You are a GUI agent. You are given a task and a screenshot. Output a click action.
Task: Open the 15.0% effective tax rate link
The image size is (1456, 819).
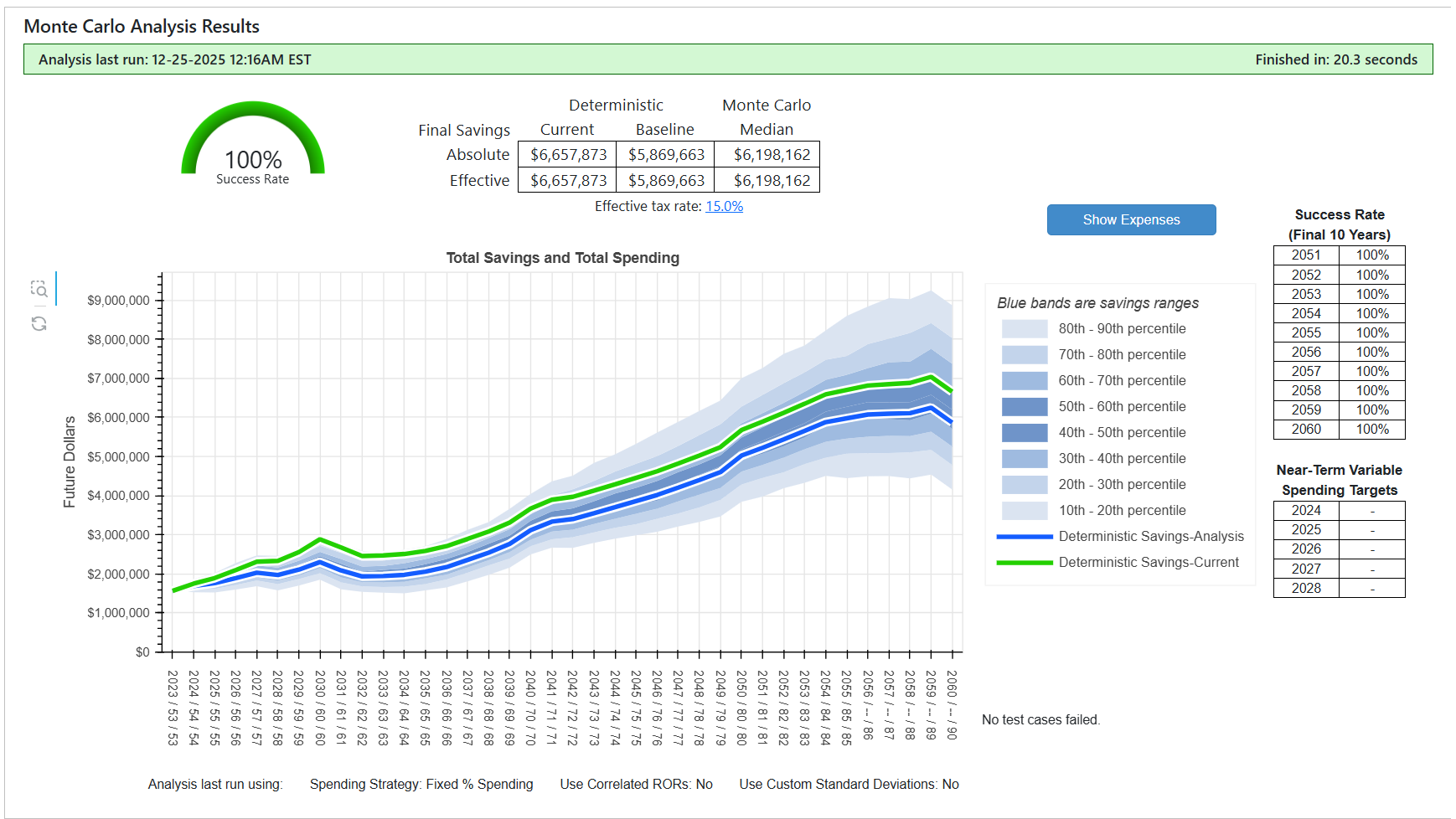click(x=724, y=207)
